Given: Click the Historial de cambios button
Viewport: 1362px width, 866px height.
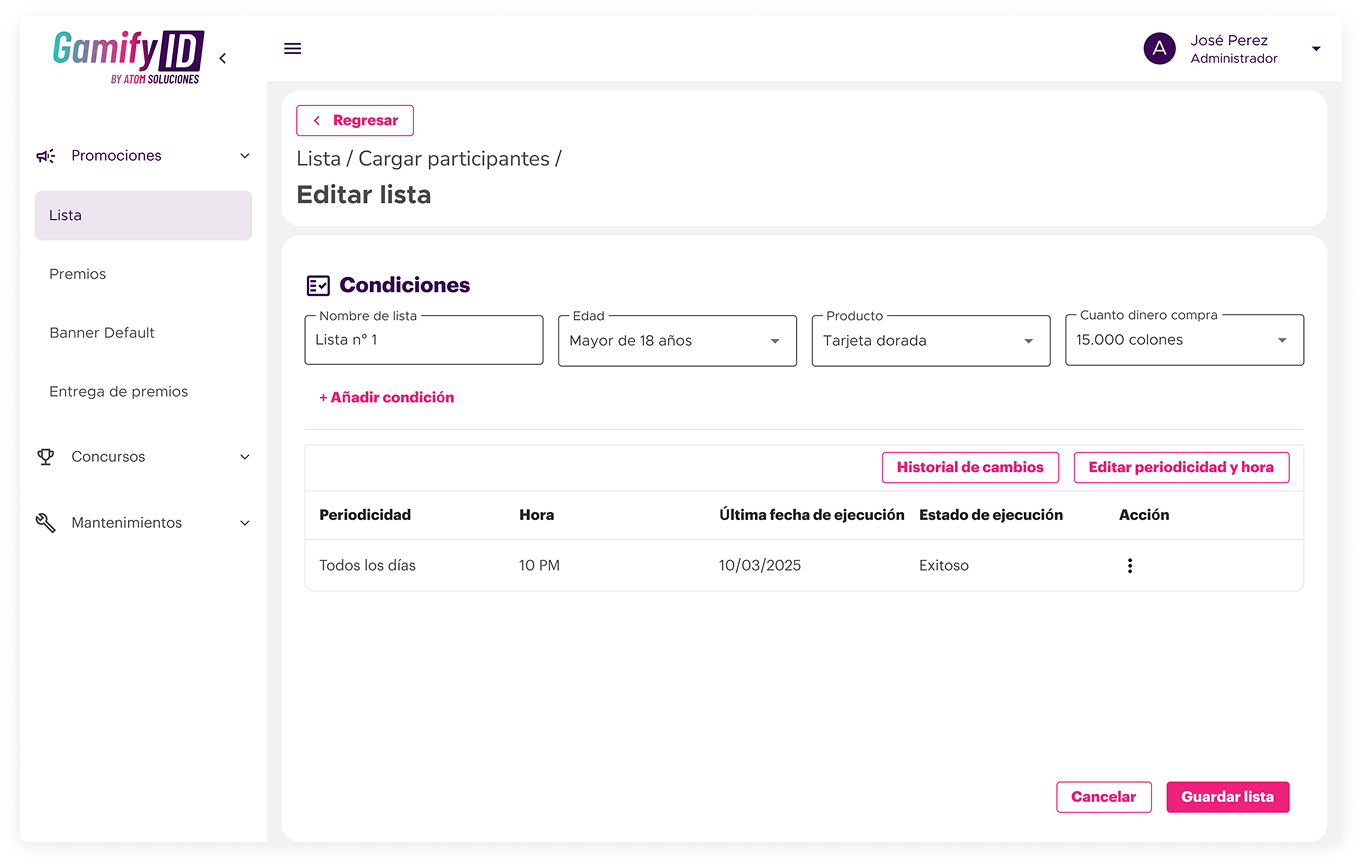Looking at the screenshot, I should [969, 467].
